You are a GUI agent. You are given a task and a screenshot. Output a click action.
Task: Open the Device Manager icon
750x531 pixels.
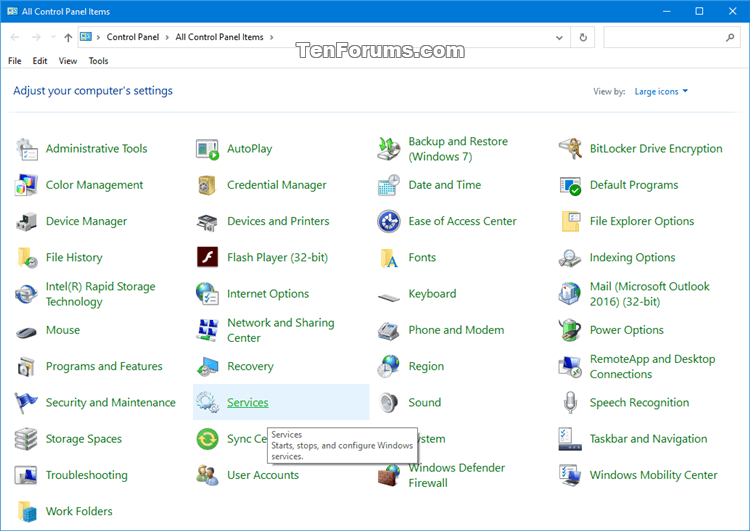click(26, 221)
